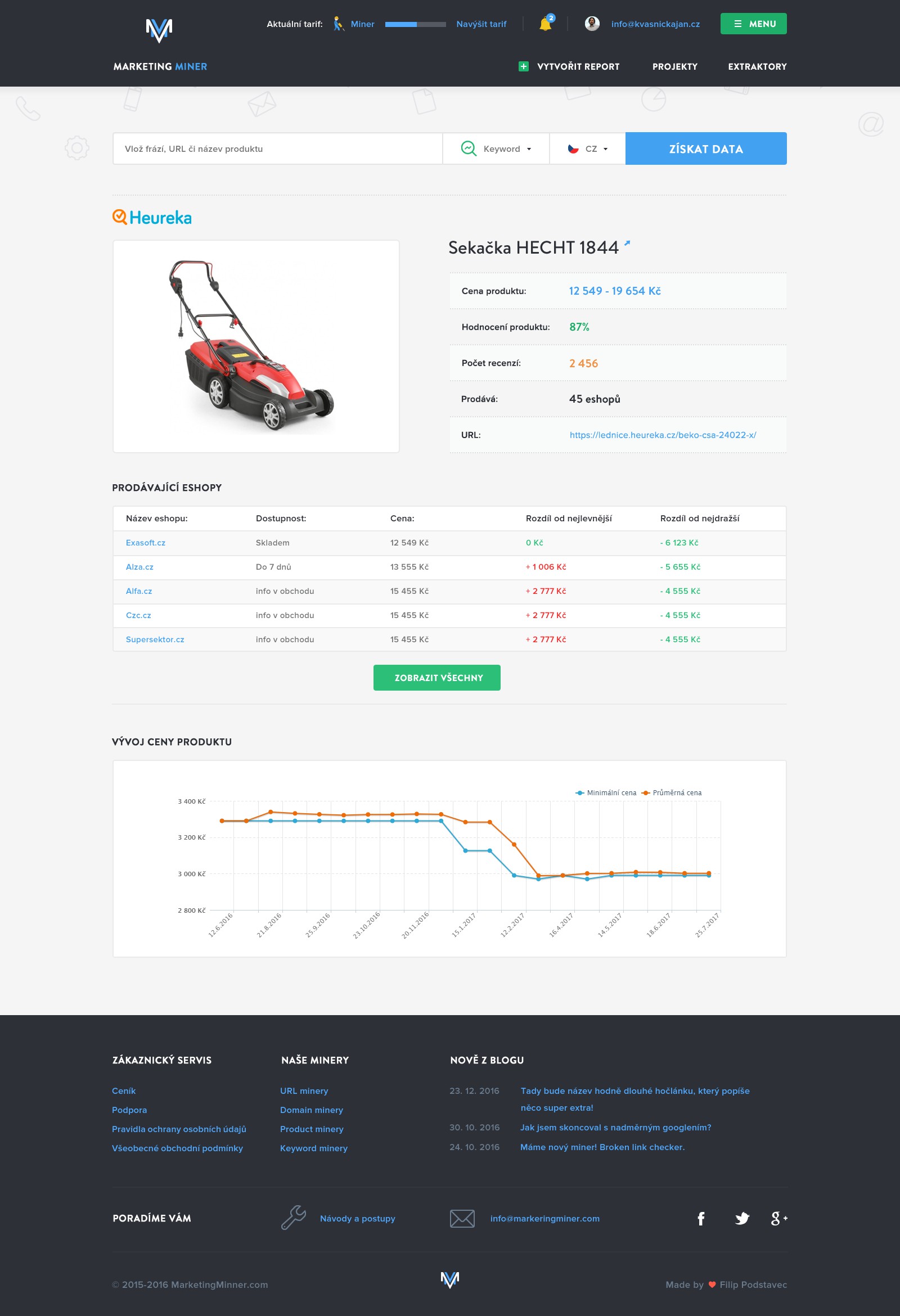
Task: Click the Filip Podstavec credit
Action: point(753,1285)
